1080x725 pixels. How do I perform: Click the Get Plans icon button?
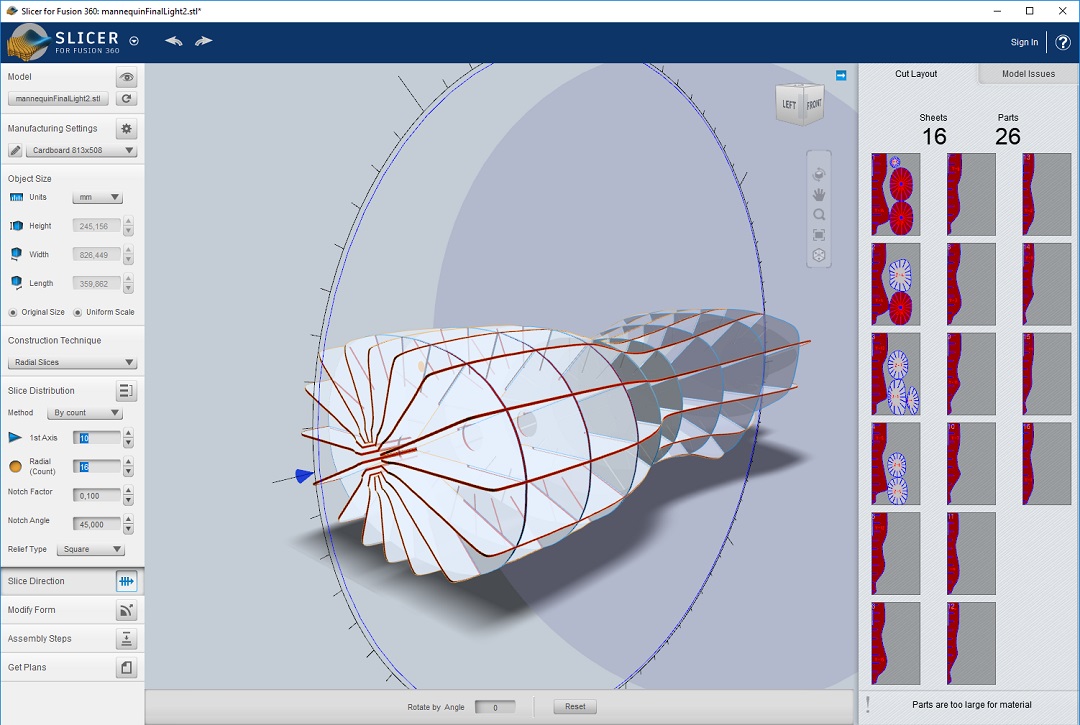(126, 668)
